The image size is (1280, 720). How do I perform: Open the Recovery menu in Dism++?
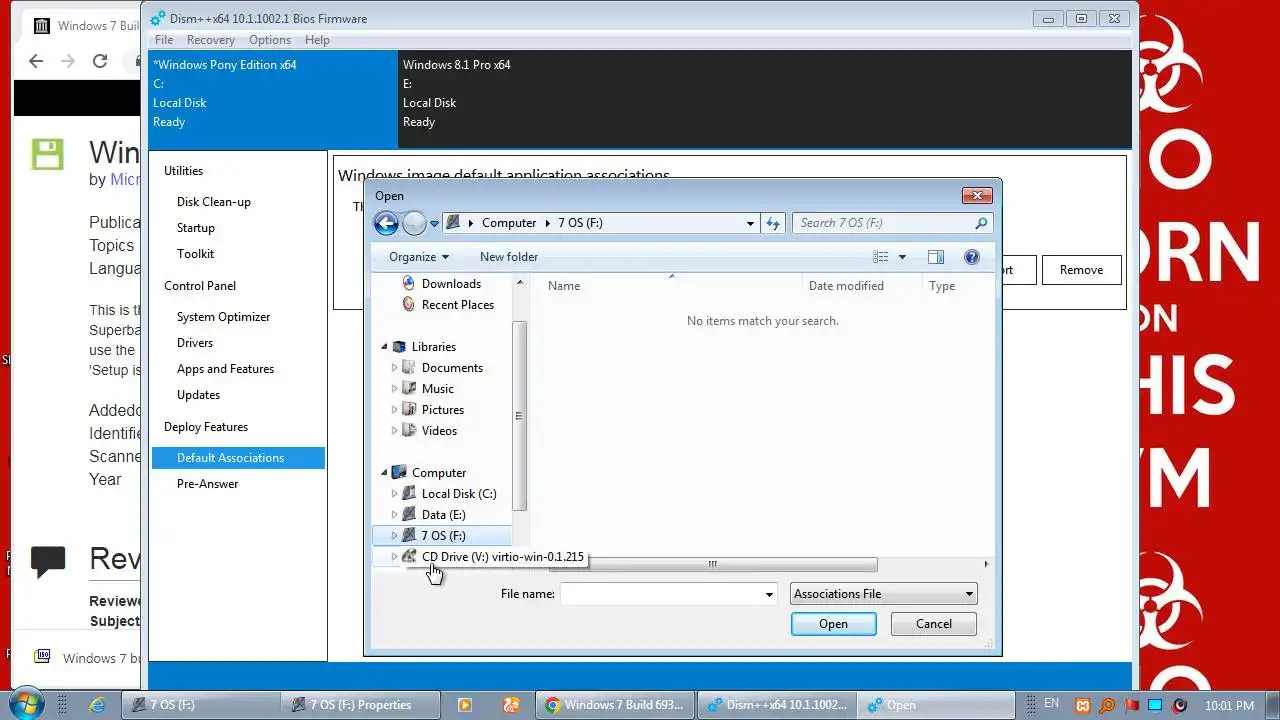(211, 40)
